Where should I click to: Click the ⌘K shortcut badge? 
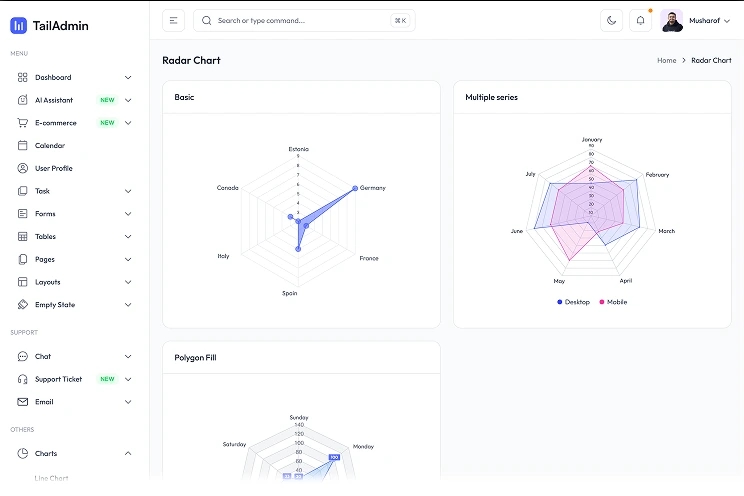400,20
